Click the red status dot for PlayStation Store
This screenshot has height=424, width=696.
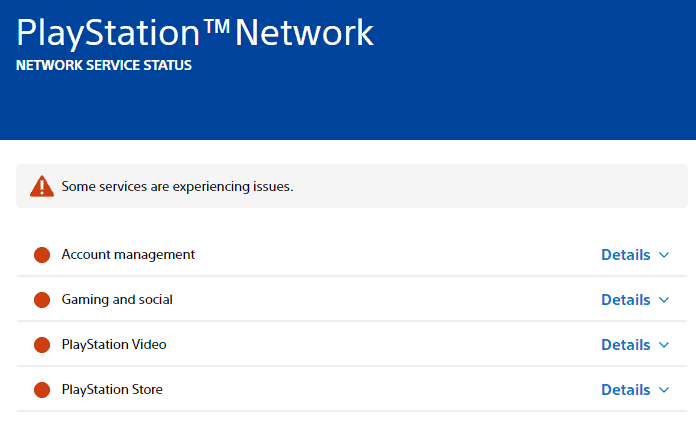tap(42, 390)
